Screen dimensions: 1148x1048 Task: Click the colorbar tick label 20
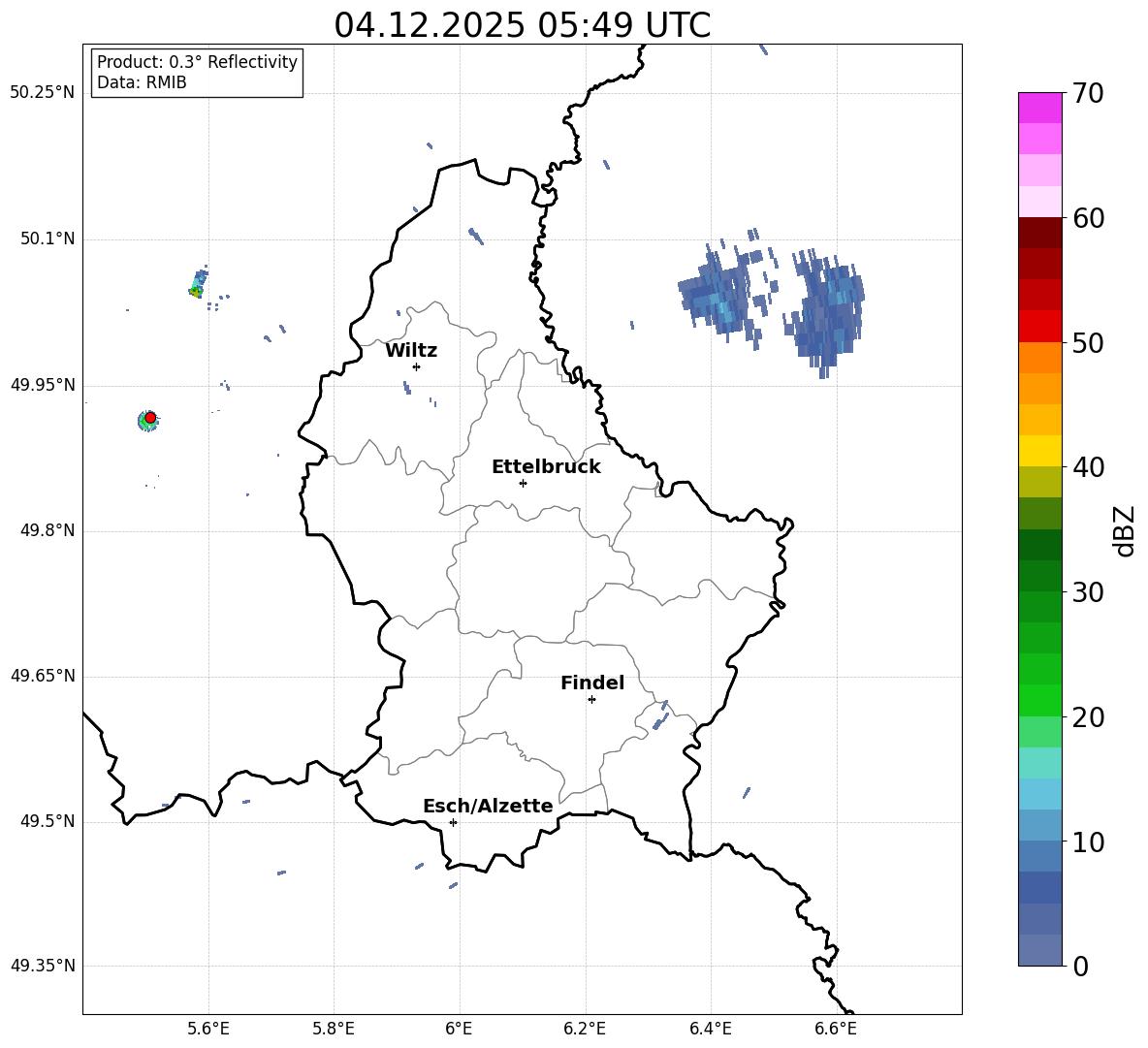(1088, 717)
